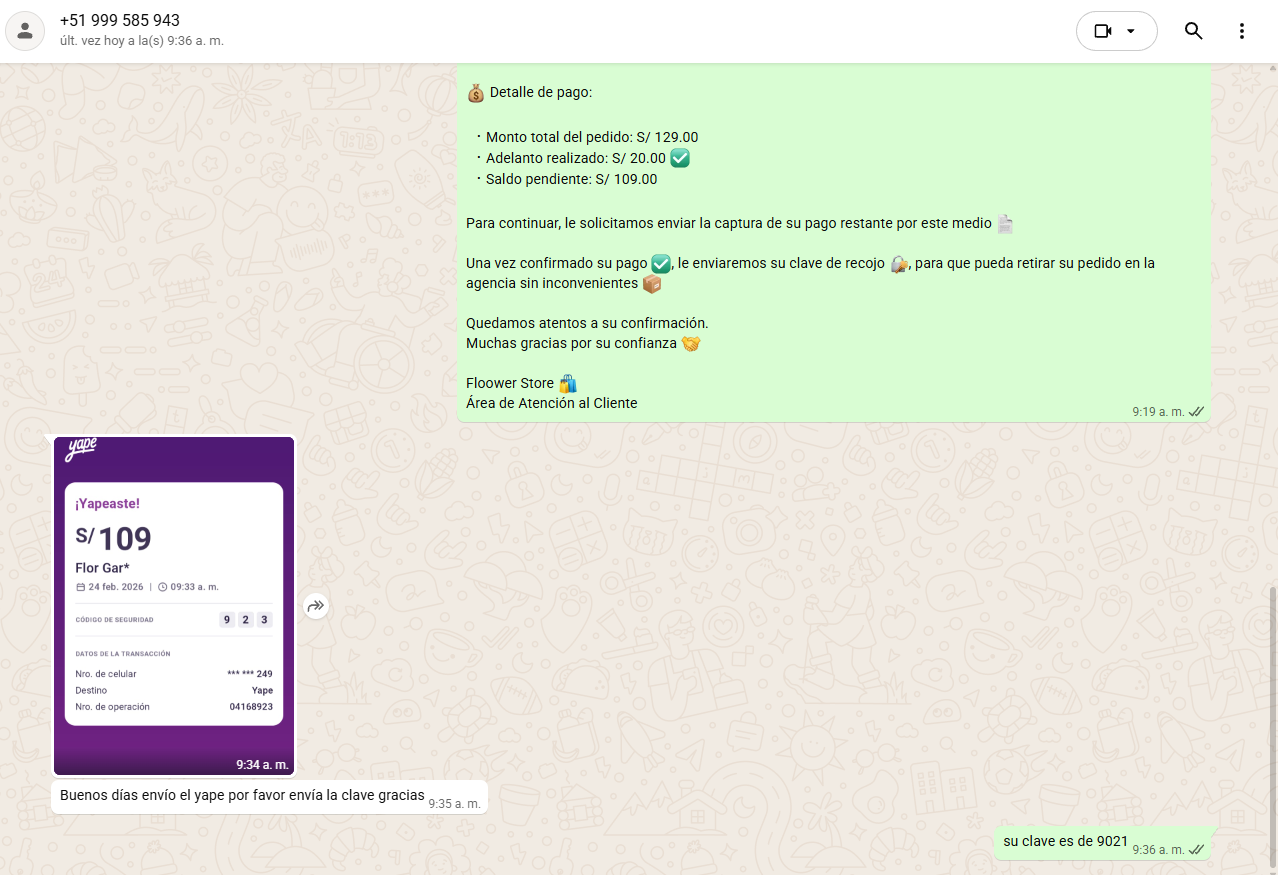Screen dimensions: 1278x875
Task: Click the last seen status text
Action: pyautogui.click(x=141, y=41)
